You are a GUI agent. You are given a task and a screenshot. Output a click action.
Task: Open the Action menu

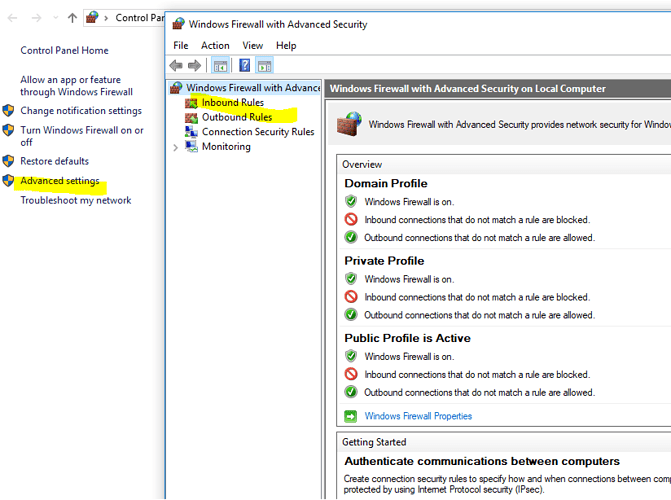(x=215, y=45)
